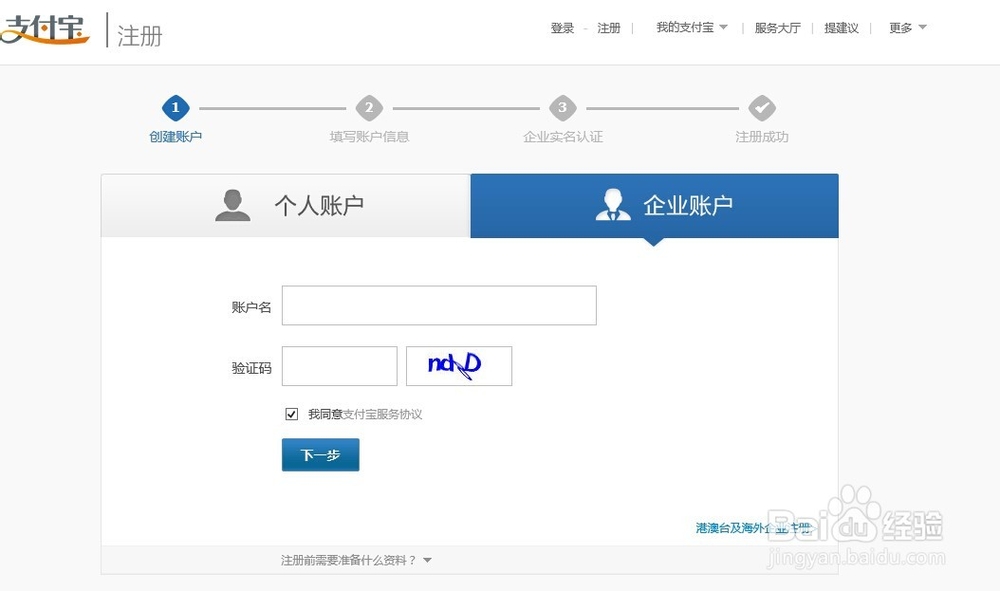Click the 企业实名认证 step label
This screenshot has height=591, width=1000.
[x=562, y=136]
